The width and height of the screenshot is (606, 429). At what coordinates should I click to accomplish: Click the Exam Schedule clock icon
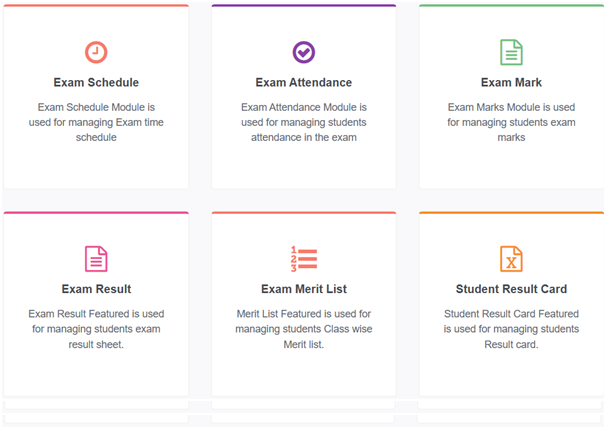tap(96, 52)
